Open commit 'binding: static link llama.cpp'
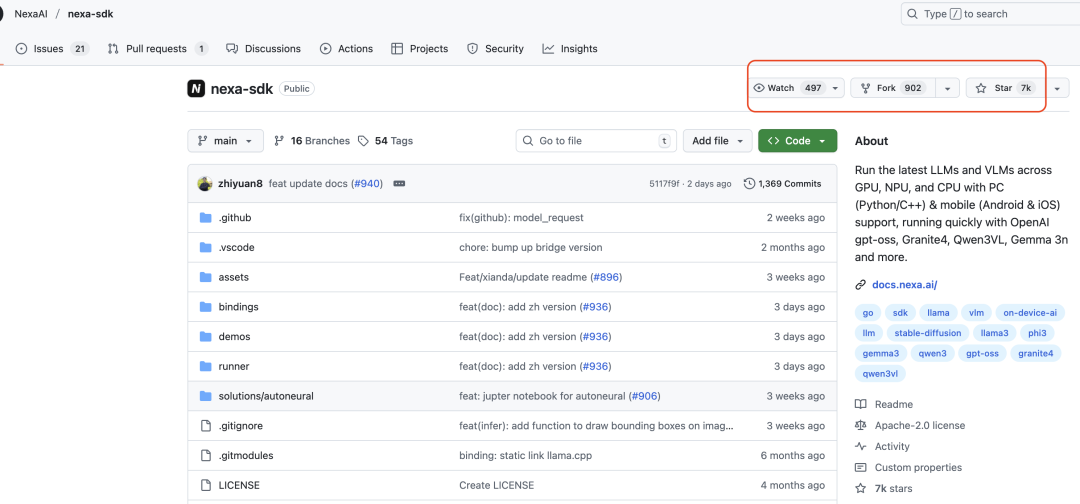 point(526,456)
